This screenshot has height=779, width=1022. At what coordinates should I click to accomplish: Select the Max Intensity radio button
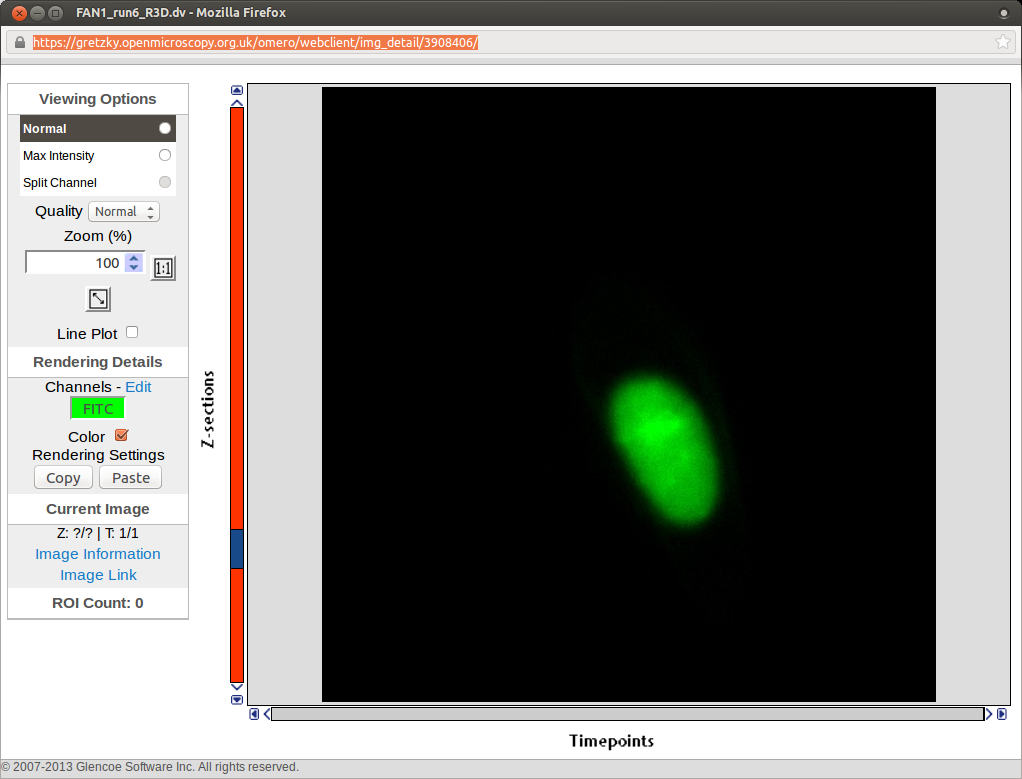165,155
